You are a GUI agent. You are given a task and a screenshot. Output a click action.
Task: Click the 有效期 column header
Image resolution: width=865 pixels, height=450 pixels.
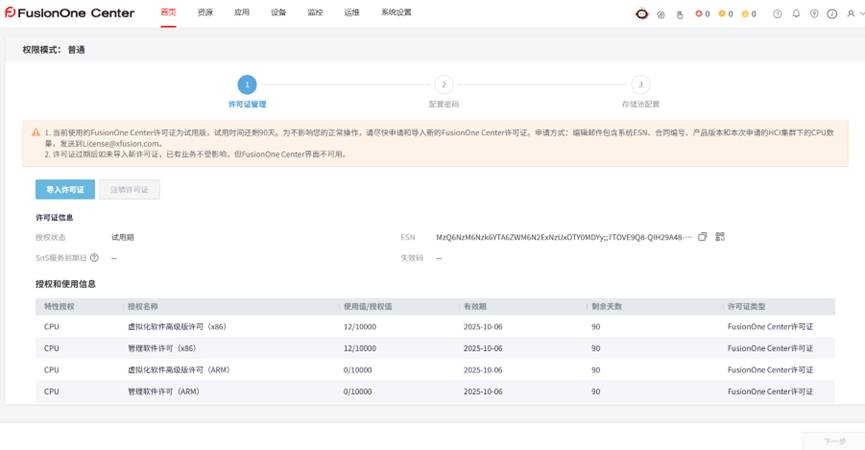(x=475, y=306)
